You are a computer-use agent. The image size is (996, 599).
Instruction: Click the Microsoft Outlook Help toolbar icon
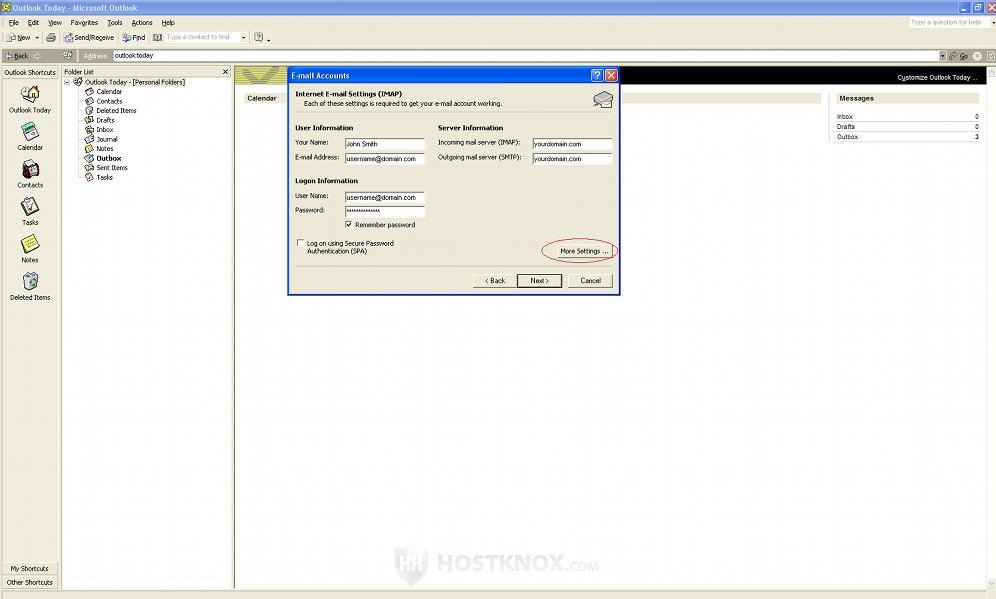pyautogui.click(x=259, y=37)
